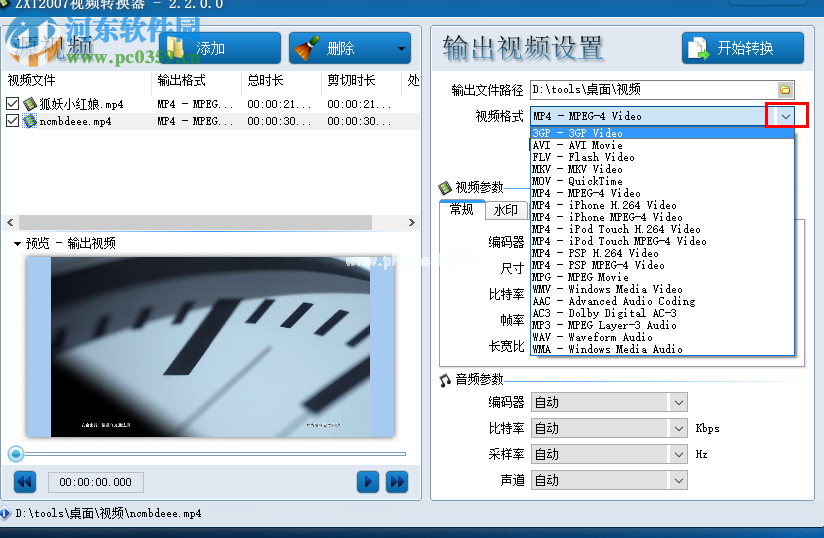The height and width of the screenshot is (538, 824).
Task: Choose 3GP - 3GP Video format
Action: 662,133
